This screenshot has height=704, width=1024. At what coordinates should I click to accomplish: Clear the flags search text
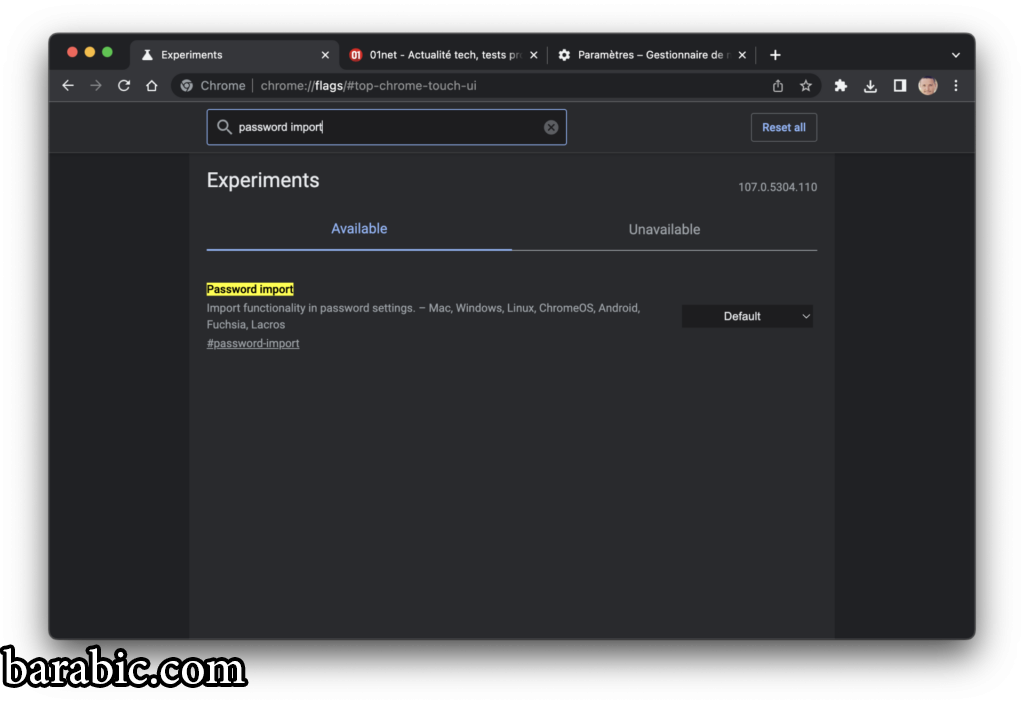551,127
